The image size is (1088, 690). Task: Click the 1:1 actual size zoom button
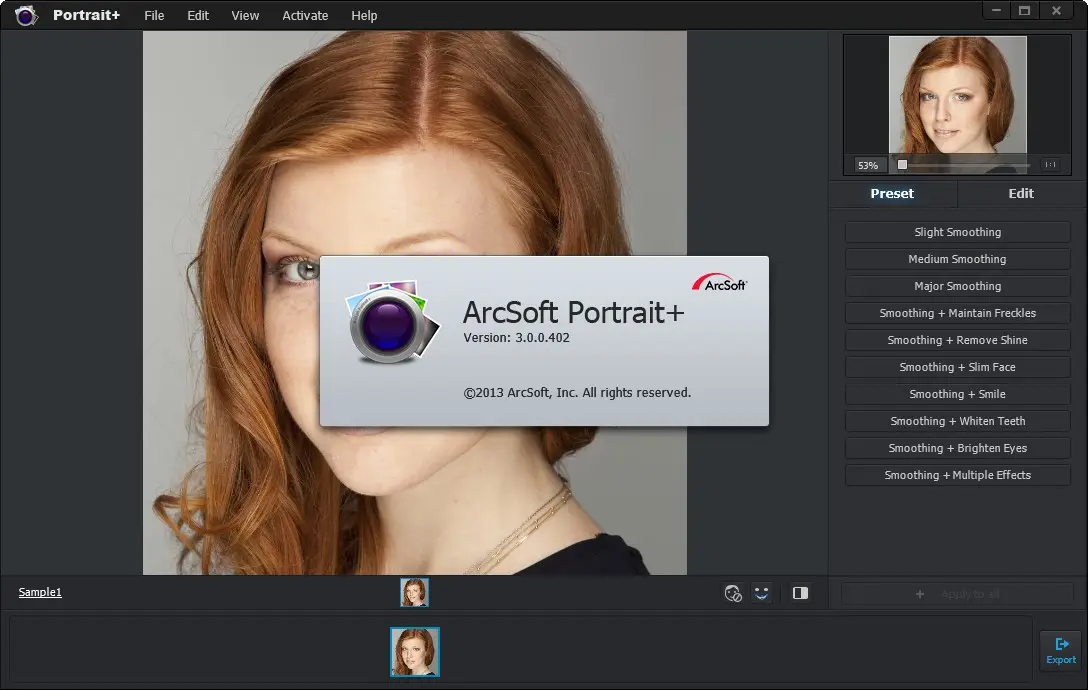pyautogui.click(x=1050, y=165)
